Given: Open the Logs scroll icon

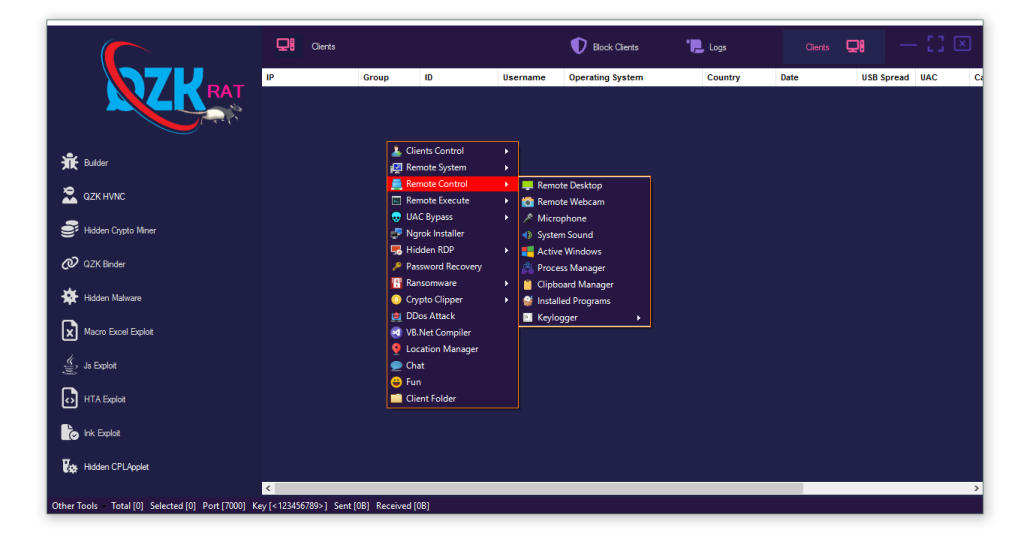Looking at the screenshot, I should (695, 46).
